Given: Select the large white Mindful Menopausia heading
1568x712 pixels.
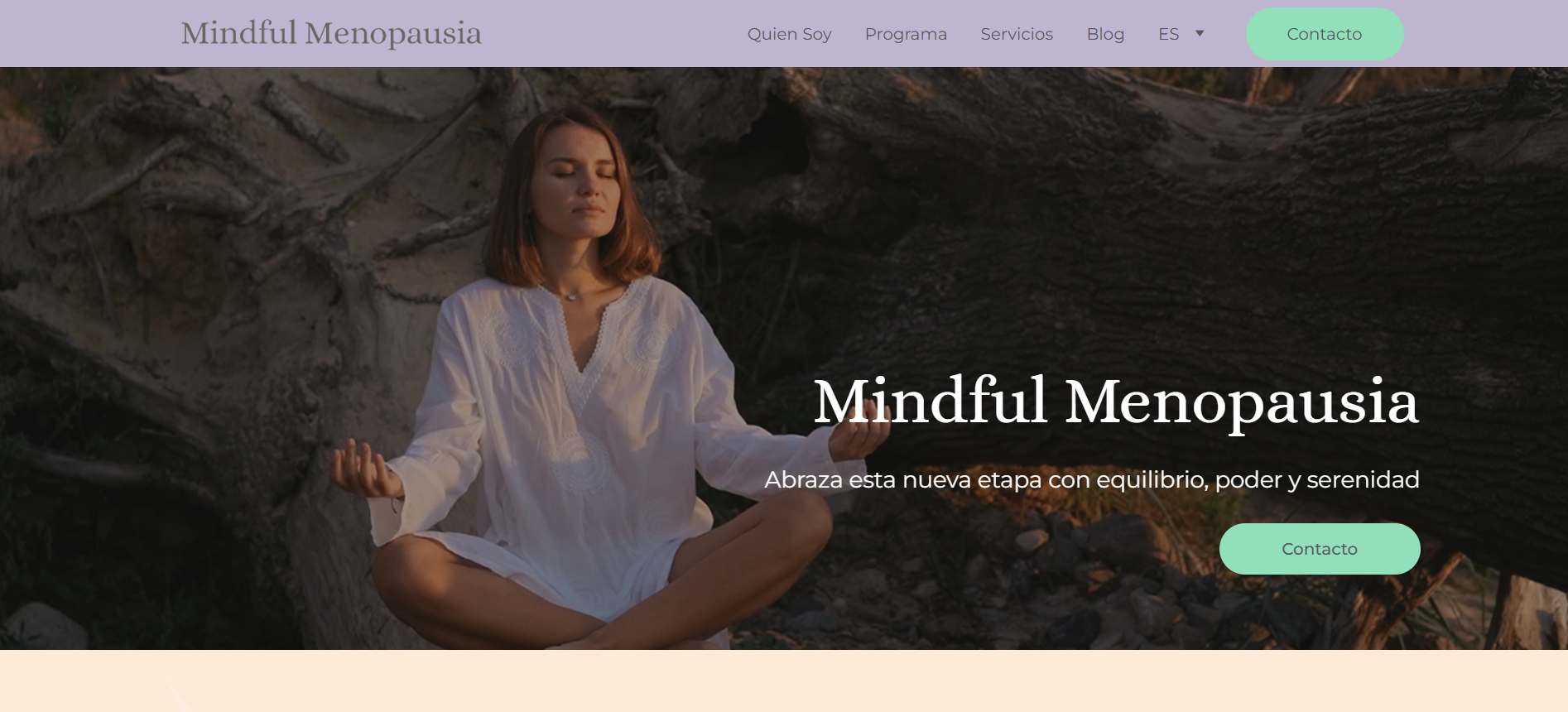Looking at the screenshot, I should (x=1116, y=402).
